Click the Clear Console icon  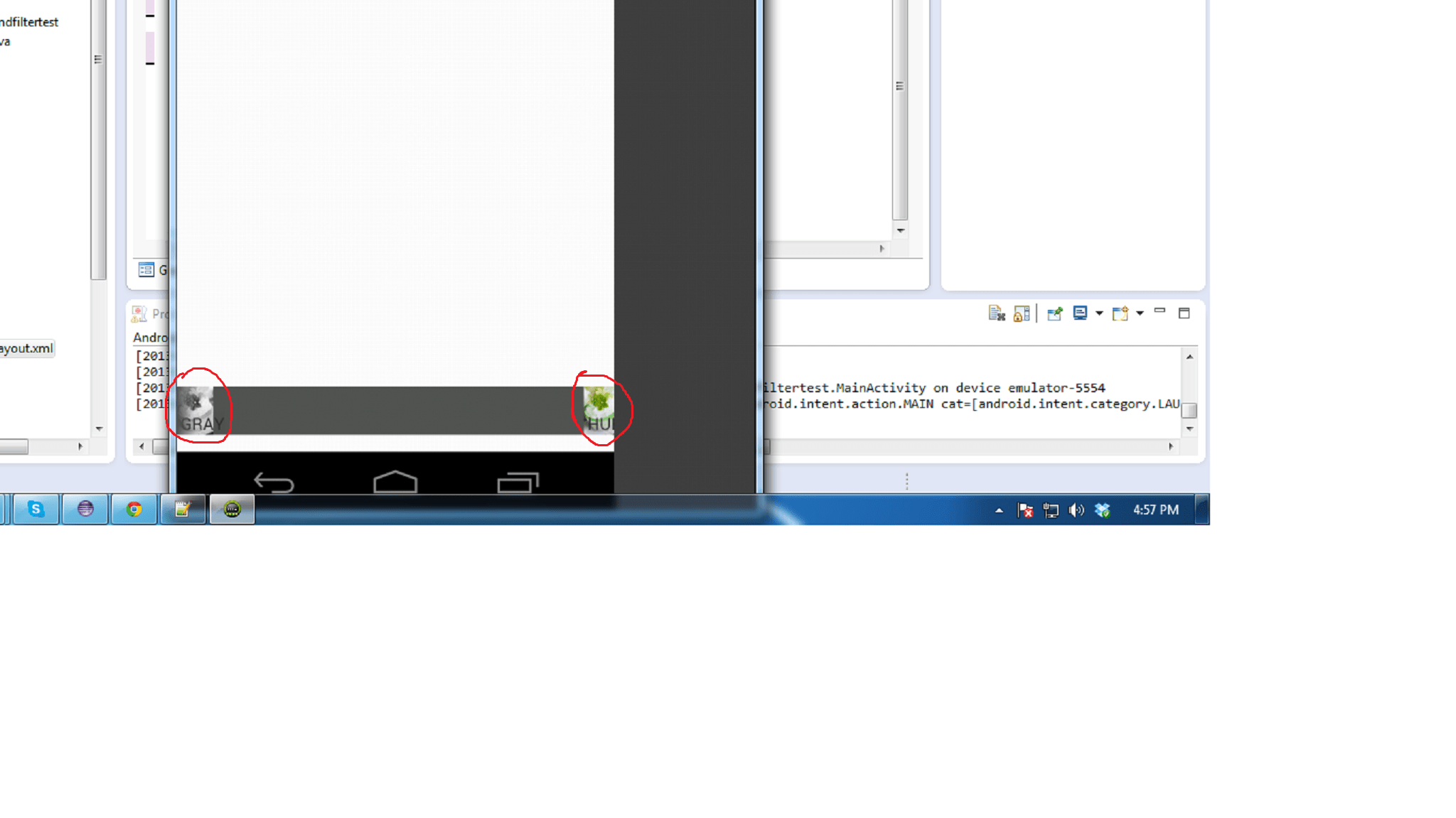tap(996, 313)
